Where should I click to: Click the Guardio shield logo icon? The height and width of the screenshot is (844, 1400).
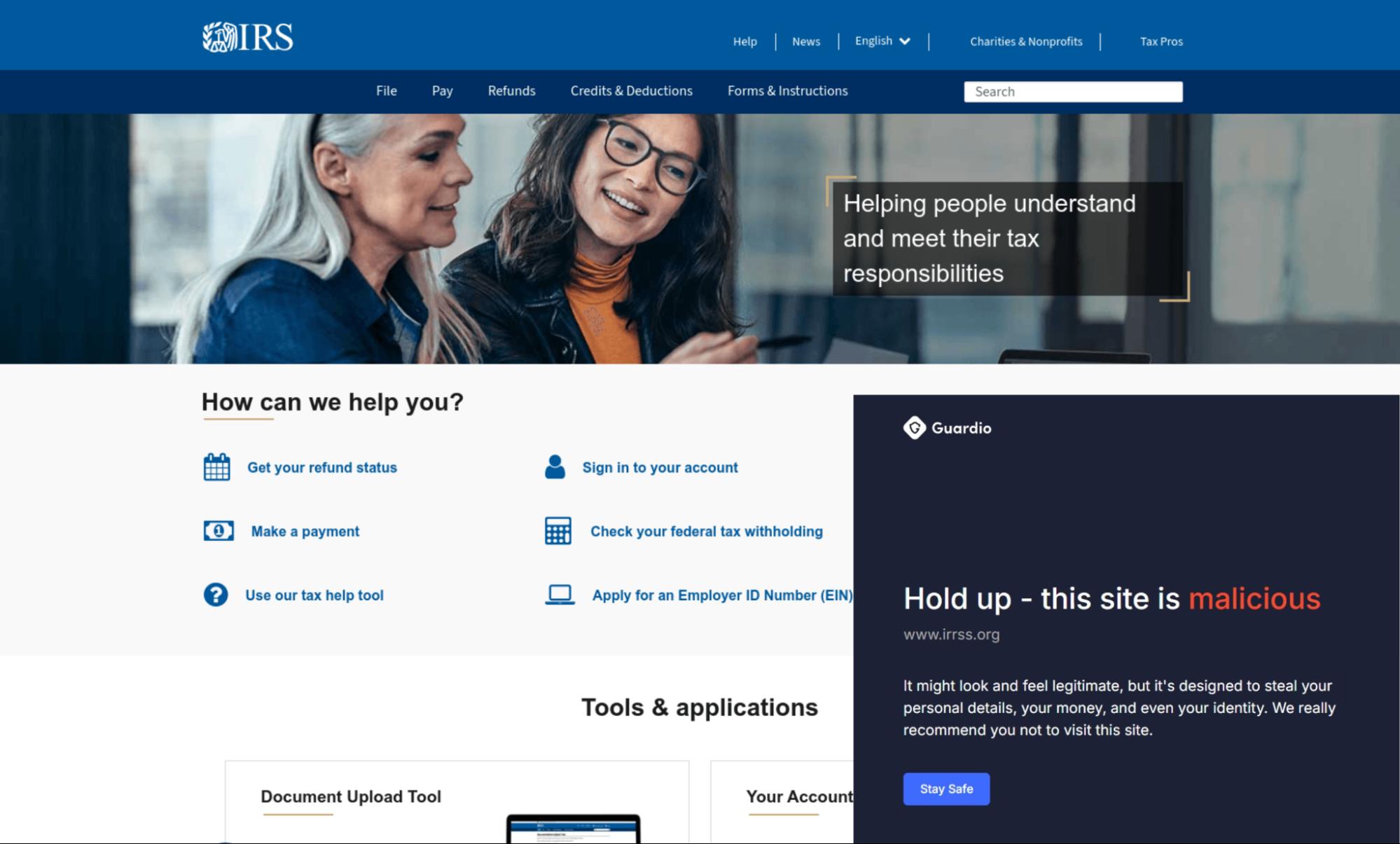914,428
